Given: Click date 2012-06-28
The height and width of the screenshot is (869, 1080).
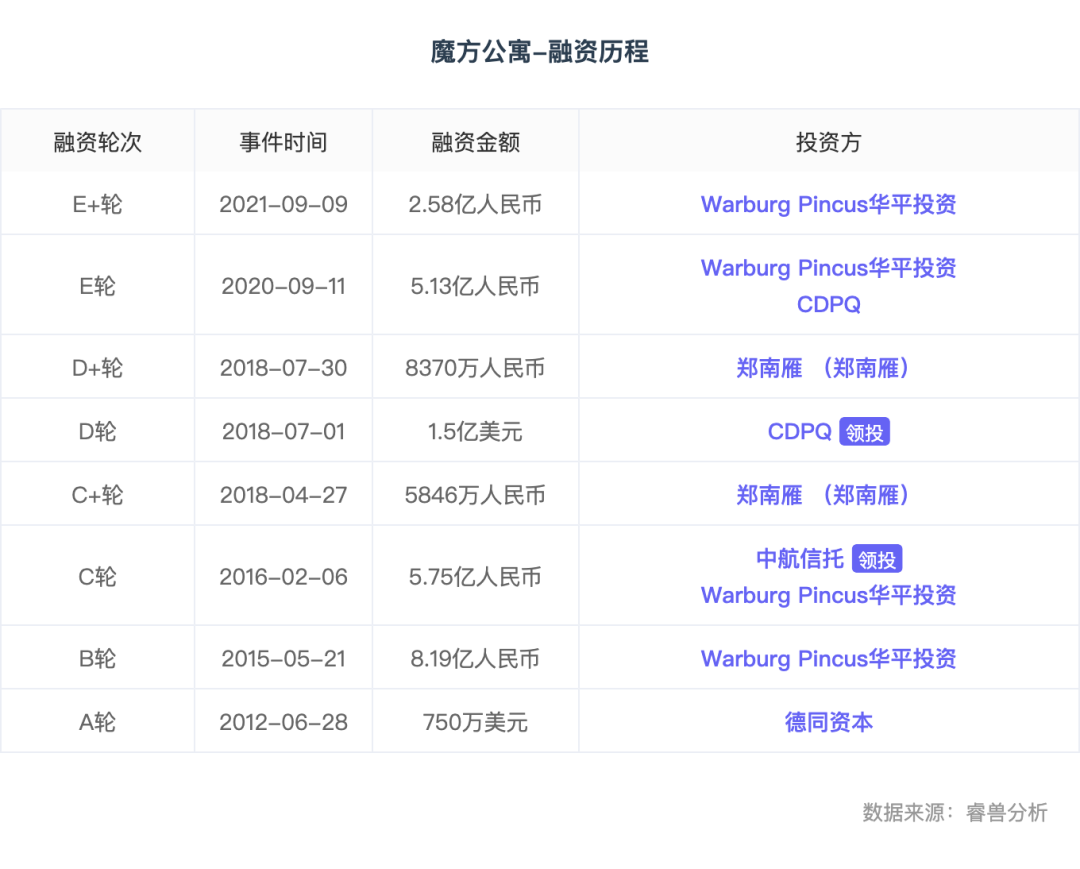Looking at the screenshot, I should click(283, 722).
